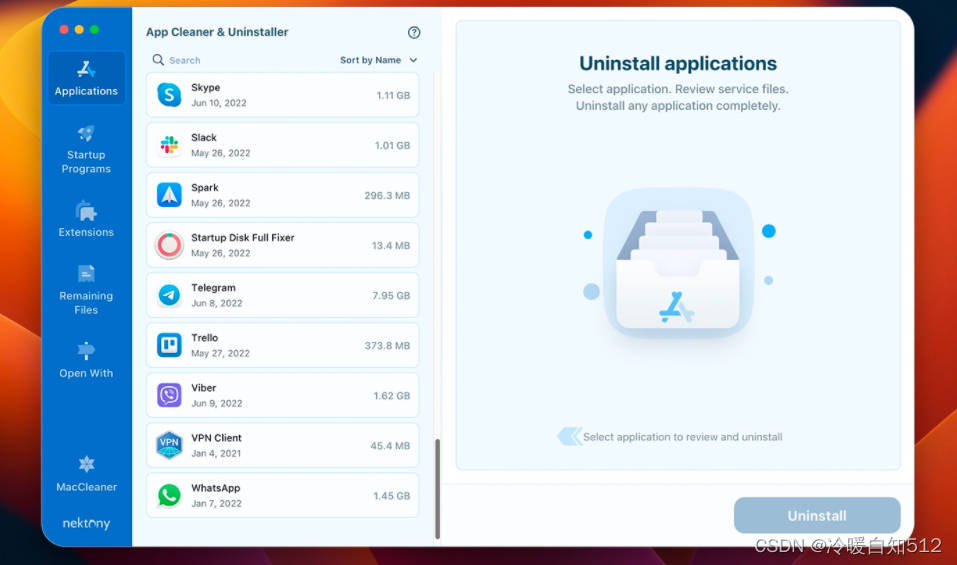Select the Slack app icon
957x565 pixels.
(169, 145)
